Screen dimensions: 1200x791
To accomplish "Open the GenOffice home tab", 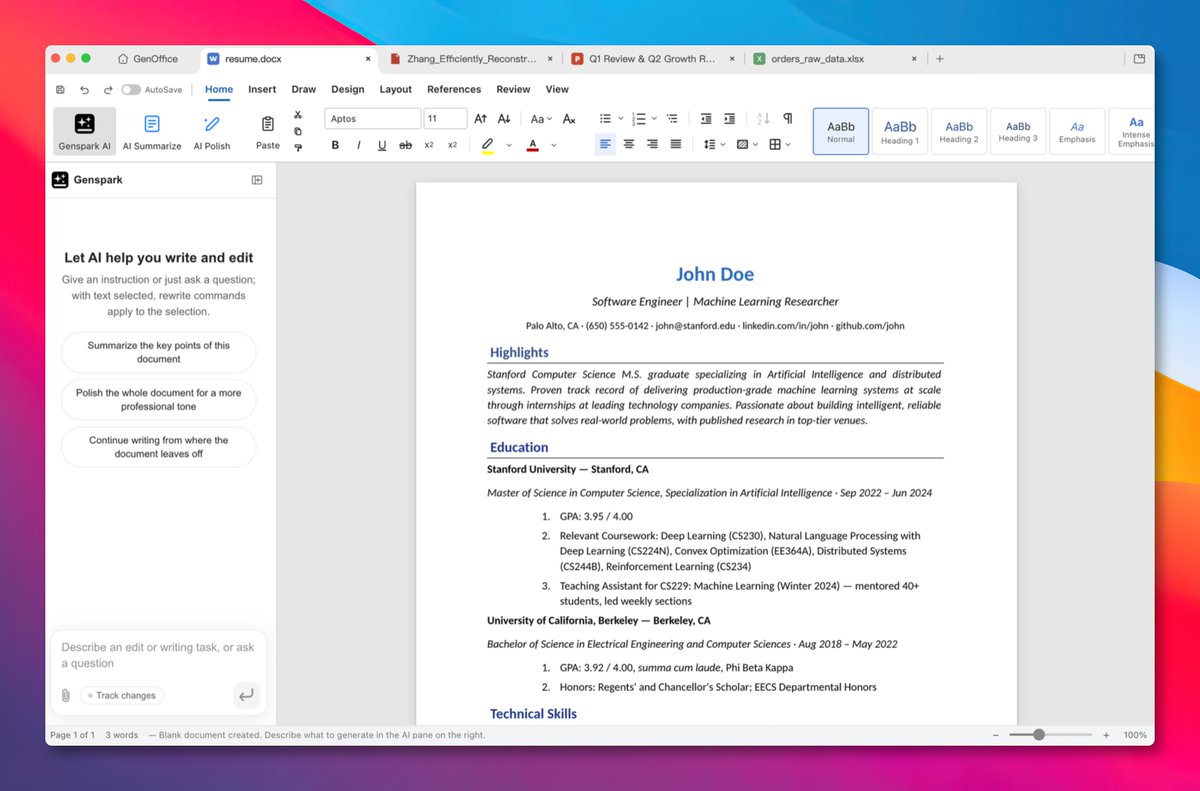I will (148, 59).
